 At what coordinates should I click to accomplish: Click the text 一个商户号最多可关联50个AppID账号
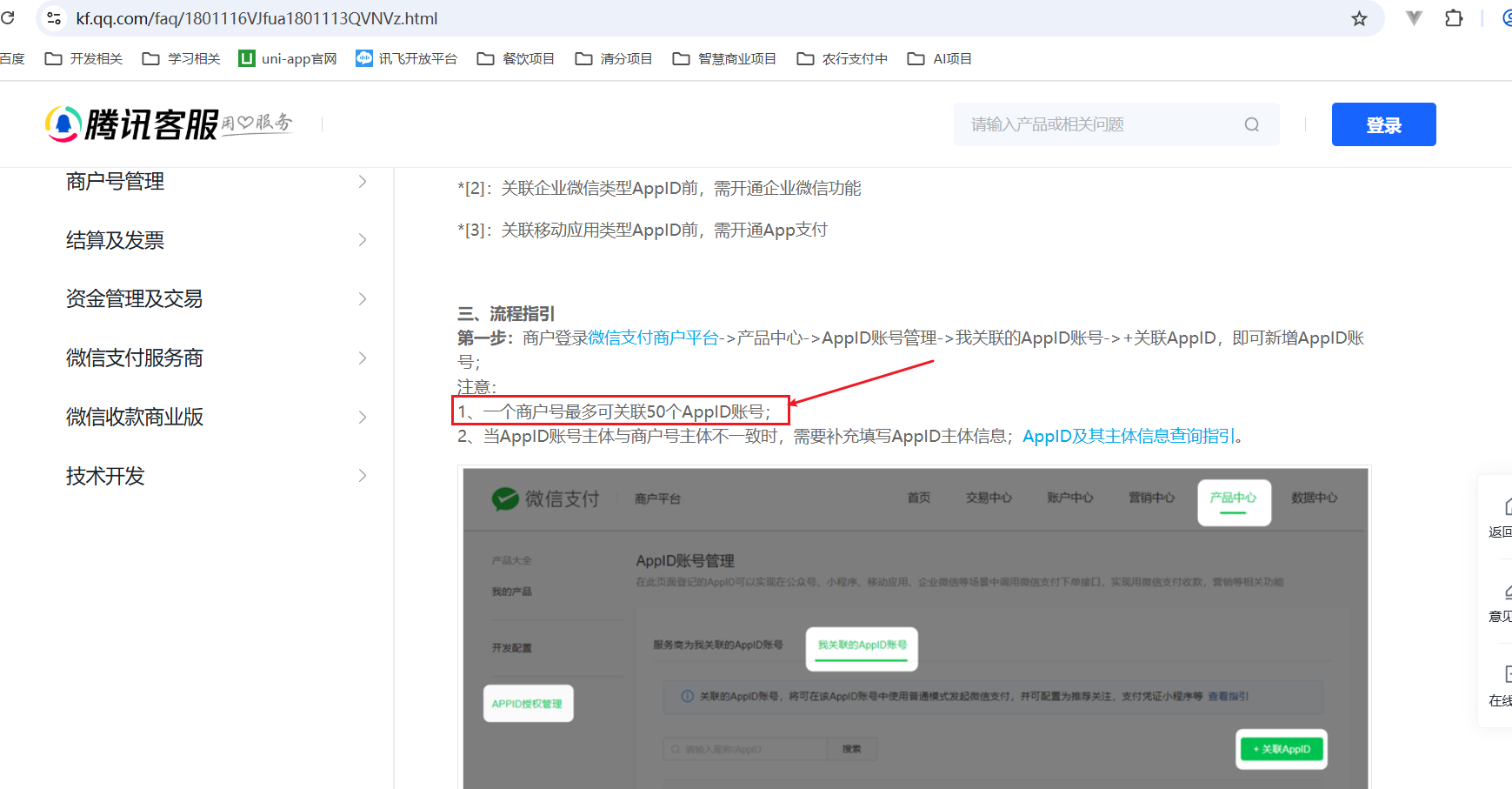[x=623, y=411]
